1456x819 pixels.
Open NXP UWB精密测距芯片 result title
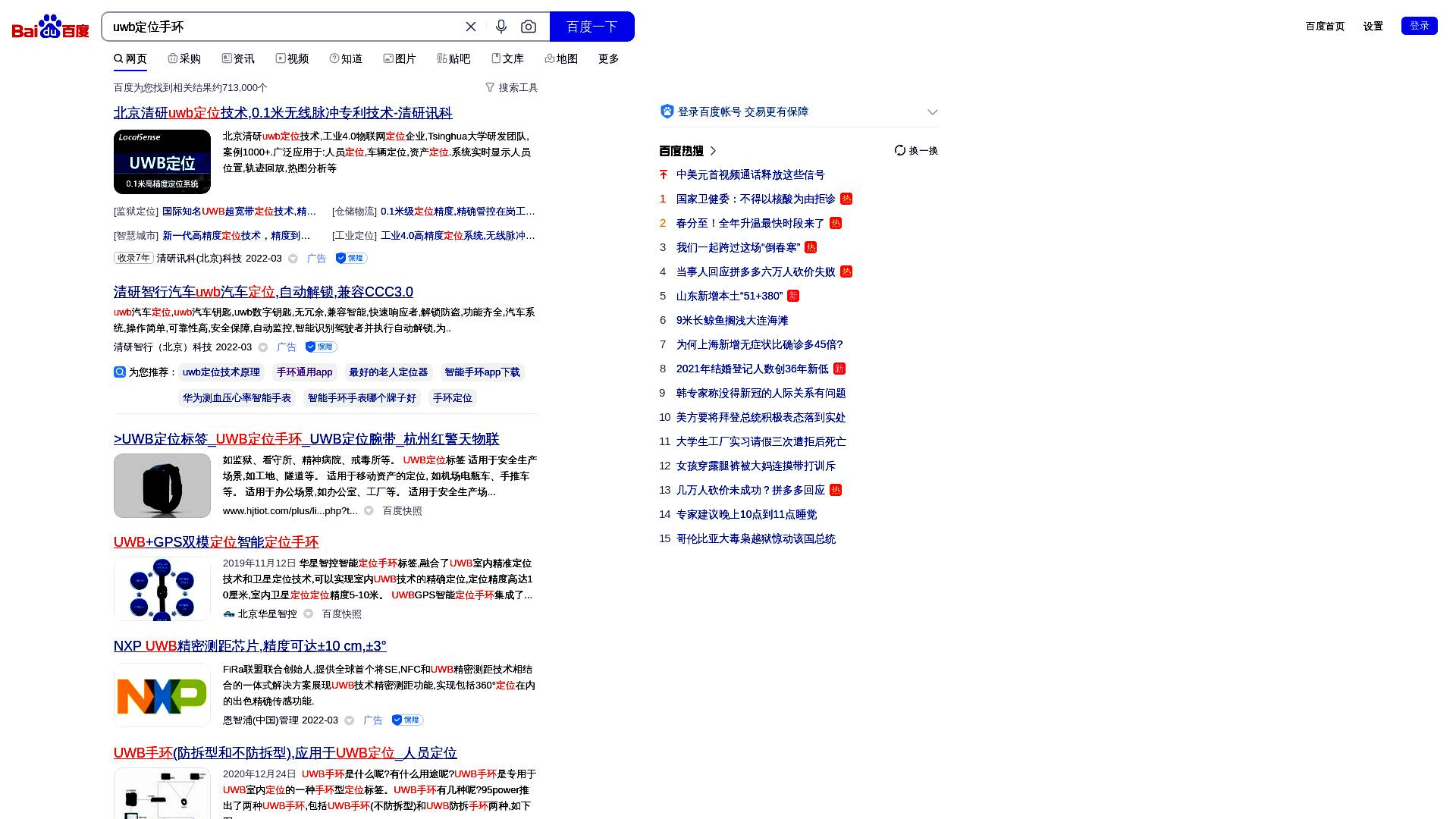click(250, 646)
